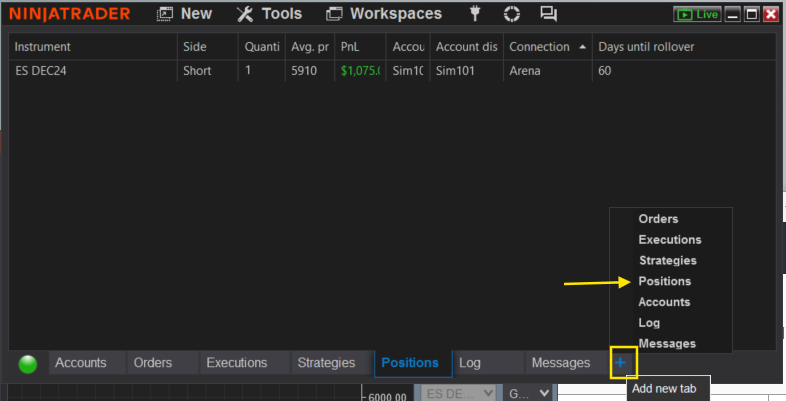The width and height of the screenshot is (786, 401).
Task: Open the G... dropdown in lower window
Action: point(529,393)
